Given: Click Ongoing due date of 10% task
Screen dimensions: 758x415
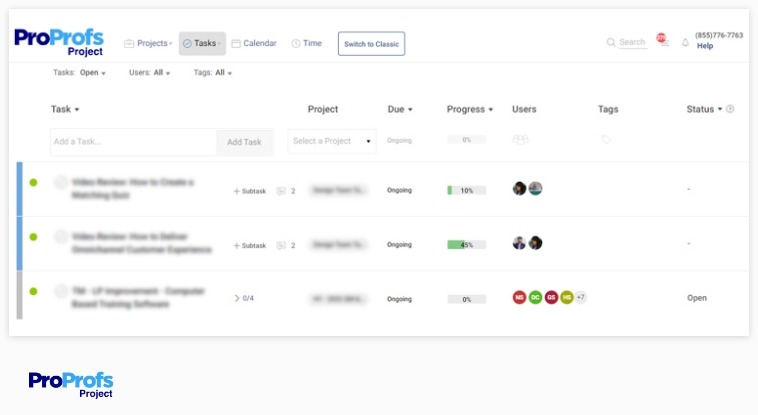Looking at the screenshot, I should (399, 191).
